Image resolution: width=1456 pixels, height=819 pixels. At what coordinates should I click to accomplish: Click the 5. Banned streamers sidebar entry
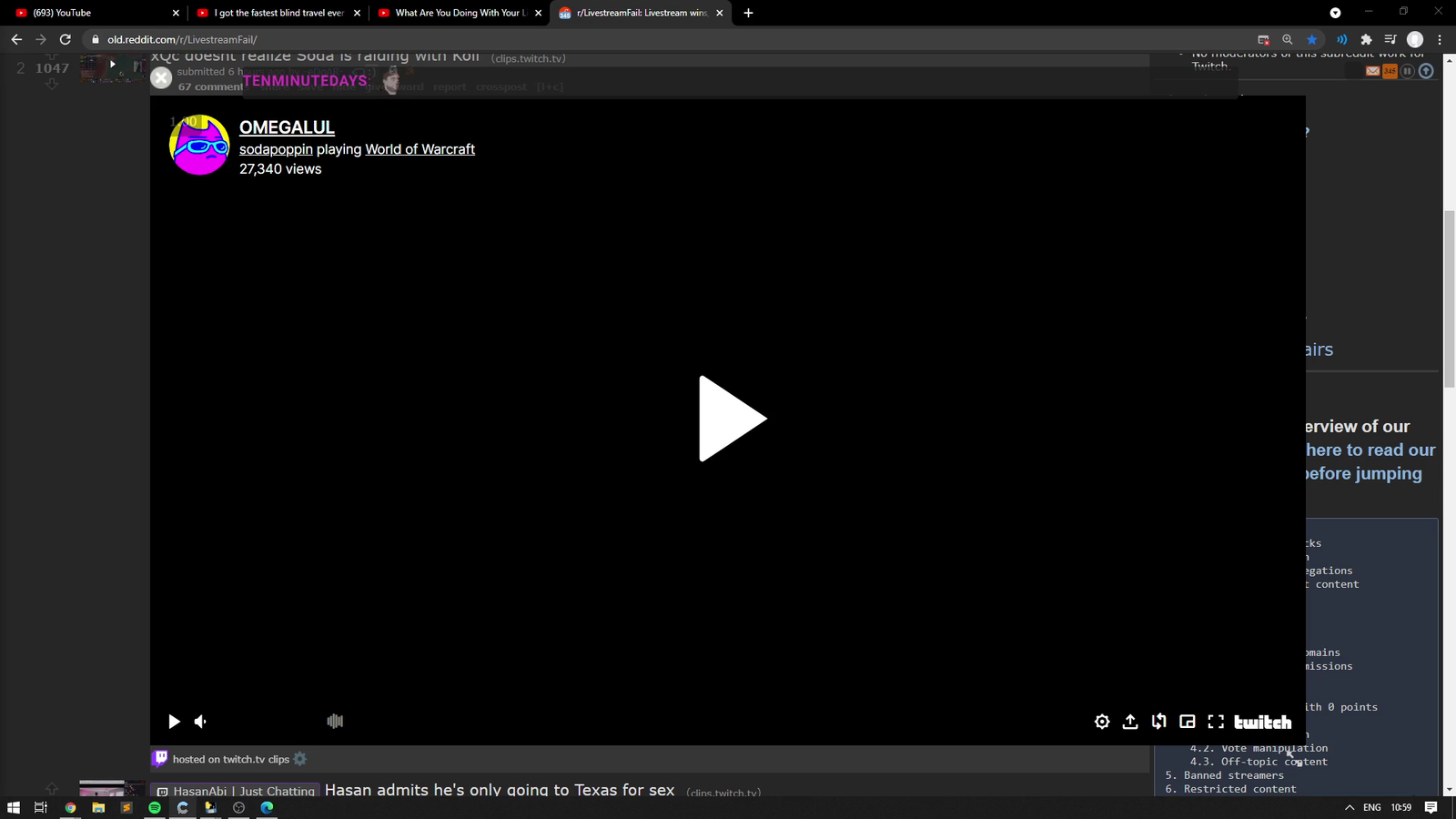click(x=1225, y=775)
